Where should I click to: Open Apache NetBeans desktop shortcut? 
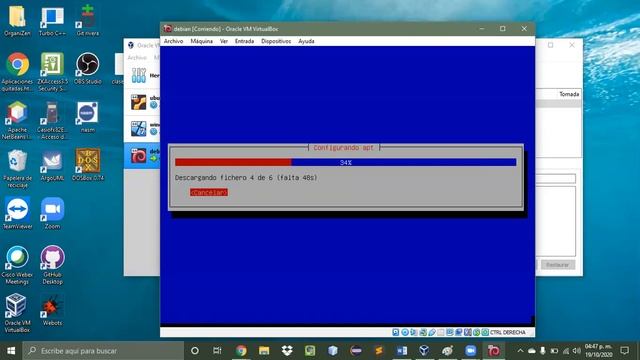tap(17, 120)
